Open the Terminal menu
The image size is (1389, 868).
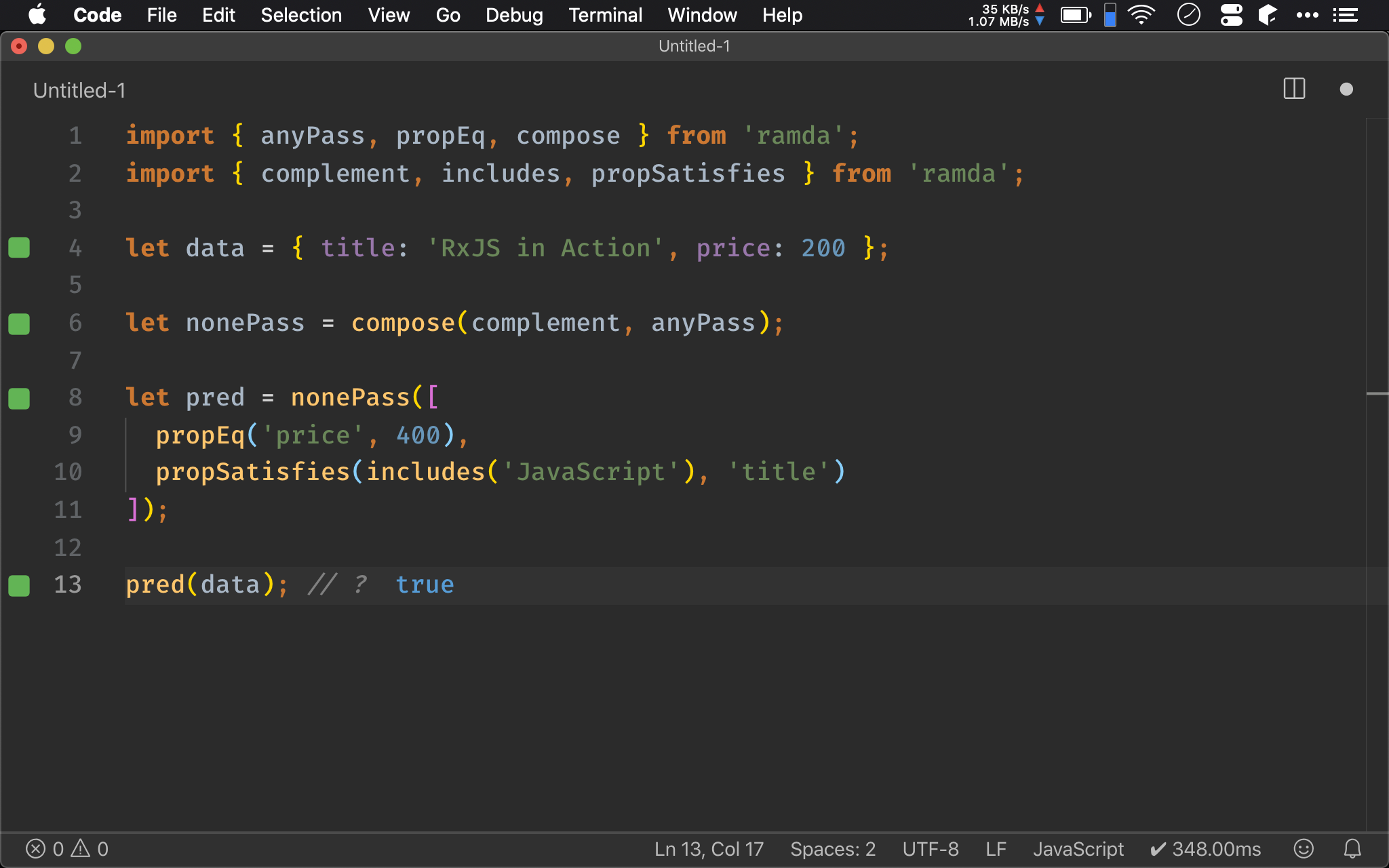click(x=604, y=15)
